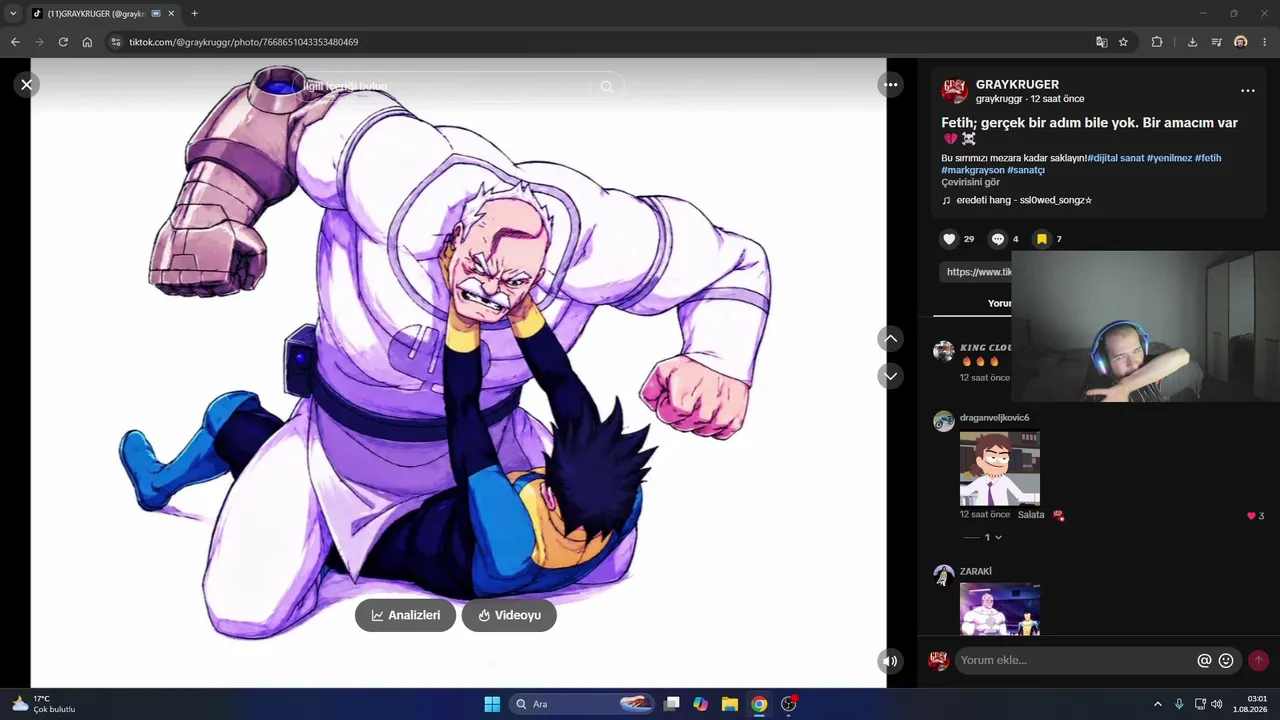The height and width of the screenshot is (720, 1280).
Task: Open KING CLOUD commenter avatar
Action: [x=944, y=351]
